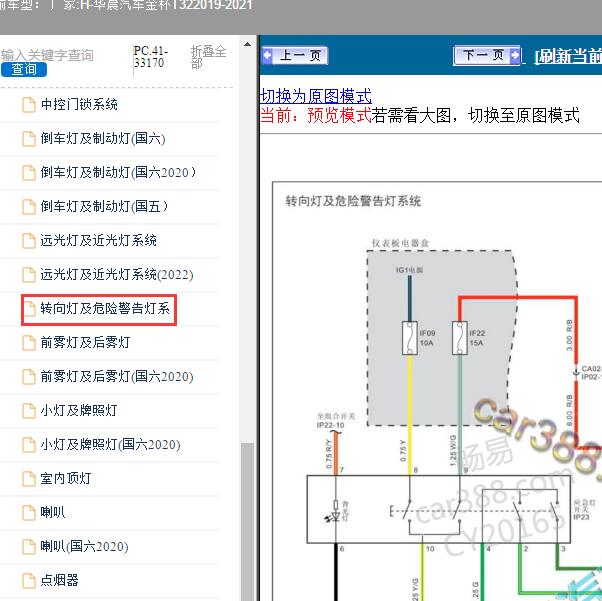Focus the 输入关键字查询 keyword search field
This screenshot has height=601, width=602.
click(x=47, y=55)
